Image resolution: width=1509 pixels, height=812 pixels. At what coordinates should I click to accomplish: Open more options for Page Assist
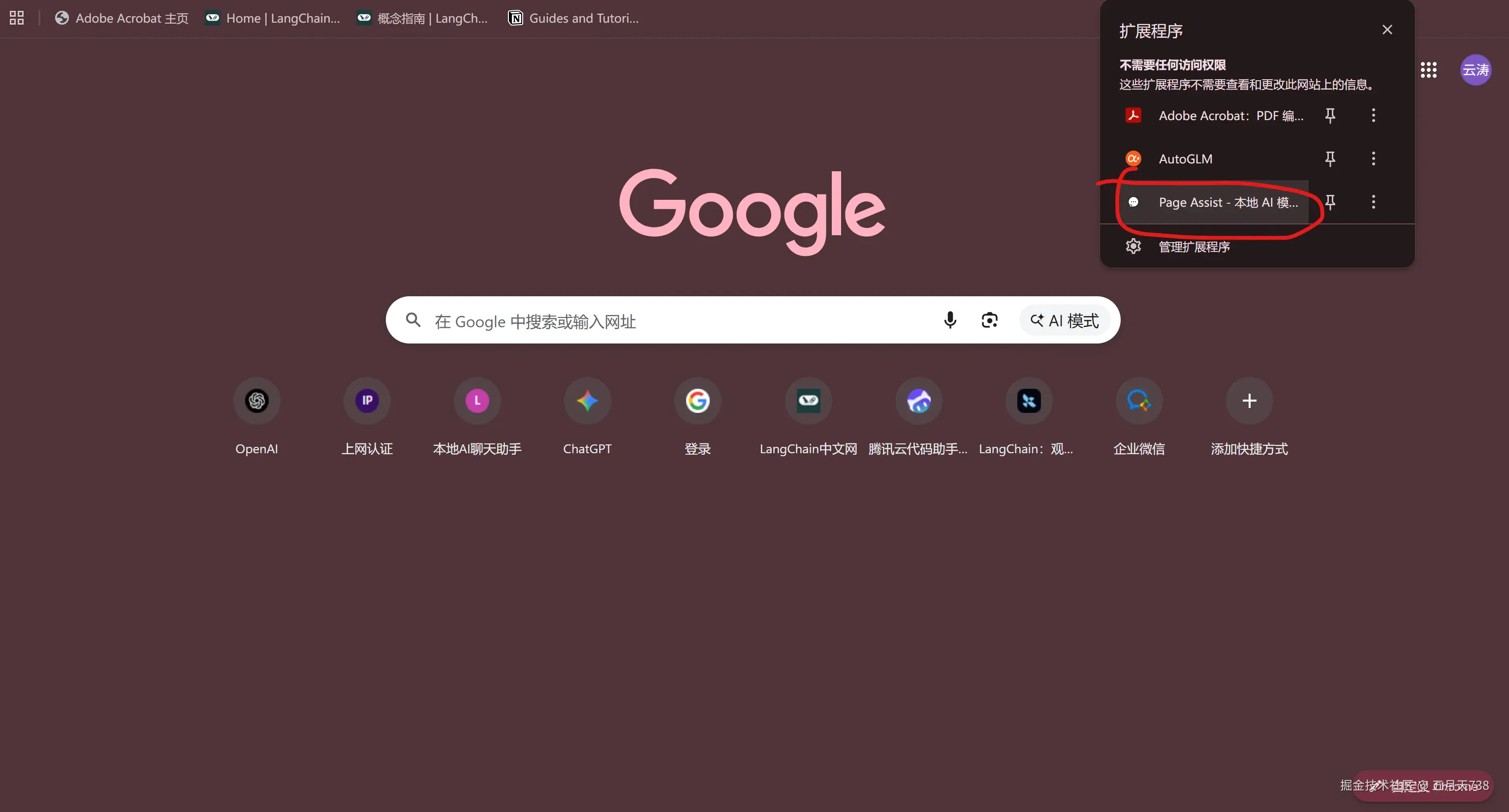(1373, 202)
